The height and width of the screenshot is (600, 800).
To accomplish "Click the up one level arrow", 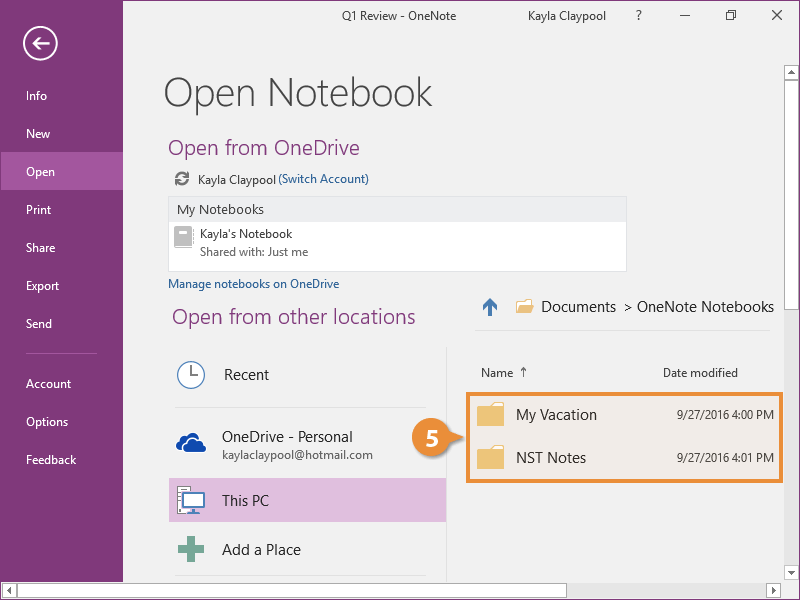I will pyautogui.click(x=490, y=307).
